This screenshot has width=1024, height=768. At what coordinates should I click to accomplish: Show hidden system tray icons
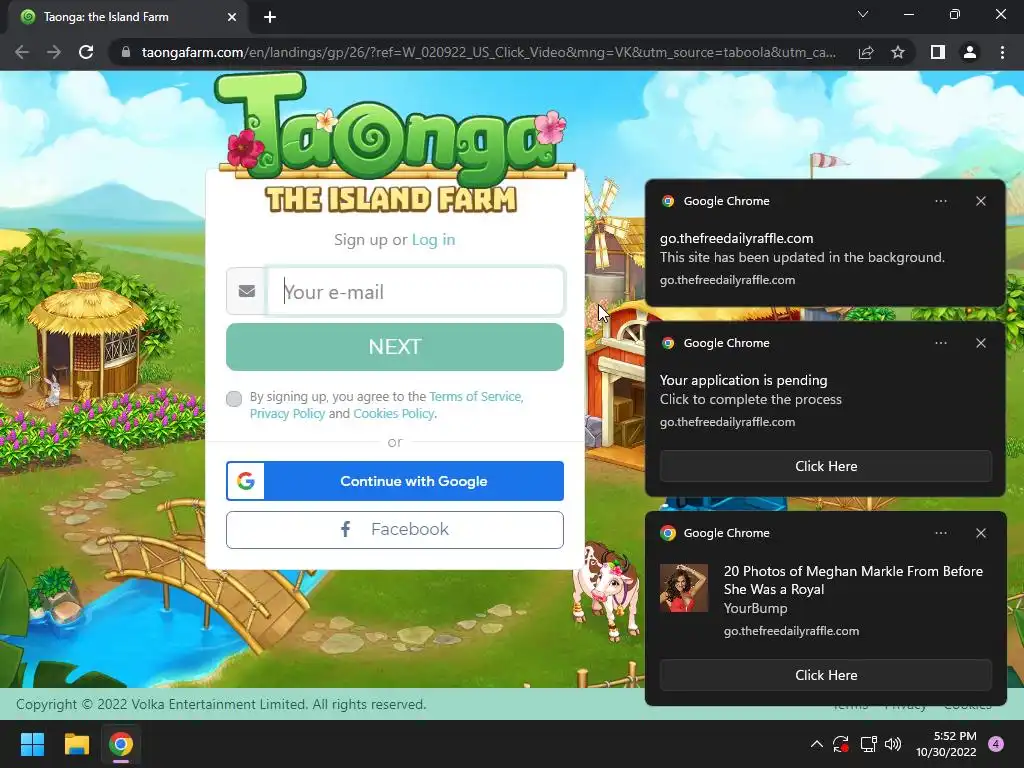(816, 744)
